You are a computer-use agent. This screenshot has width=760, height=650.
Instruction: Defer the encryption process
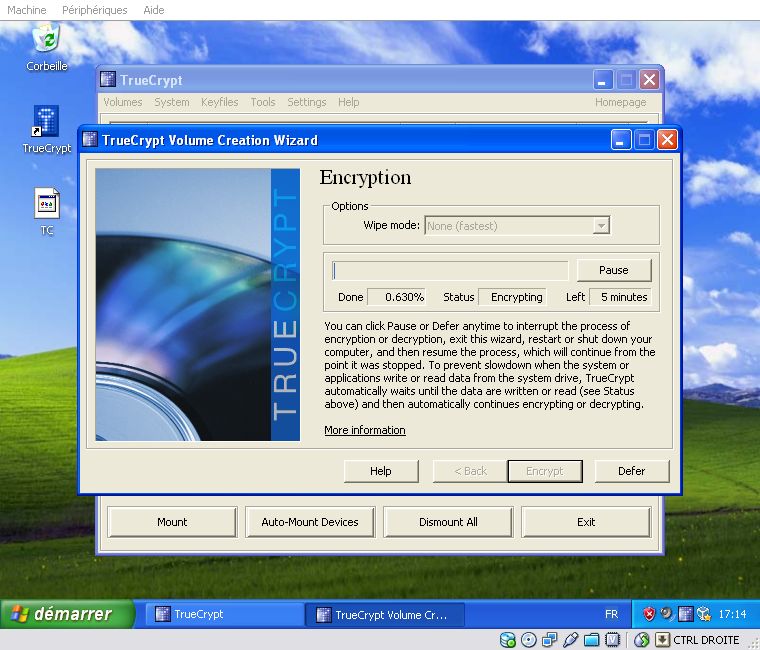coord(632,471)
